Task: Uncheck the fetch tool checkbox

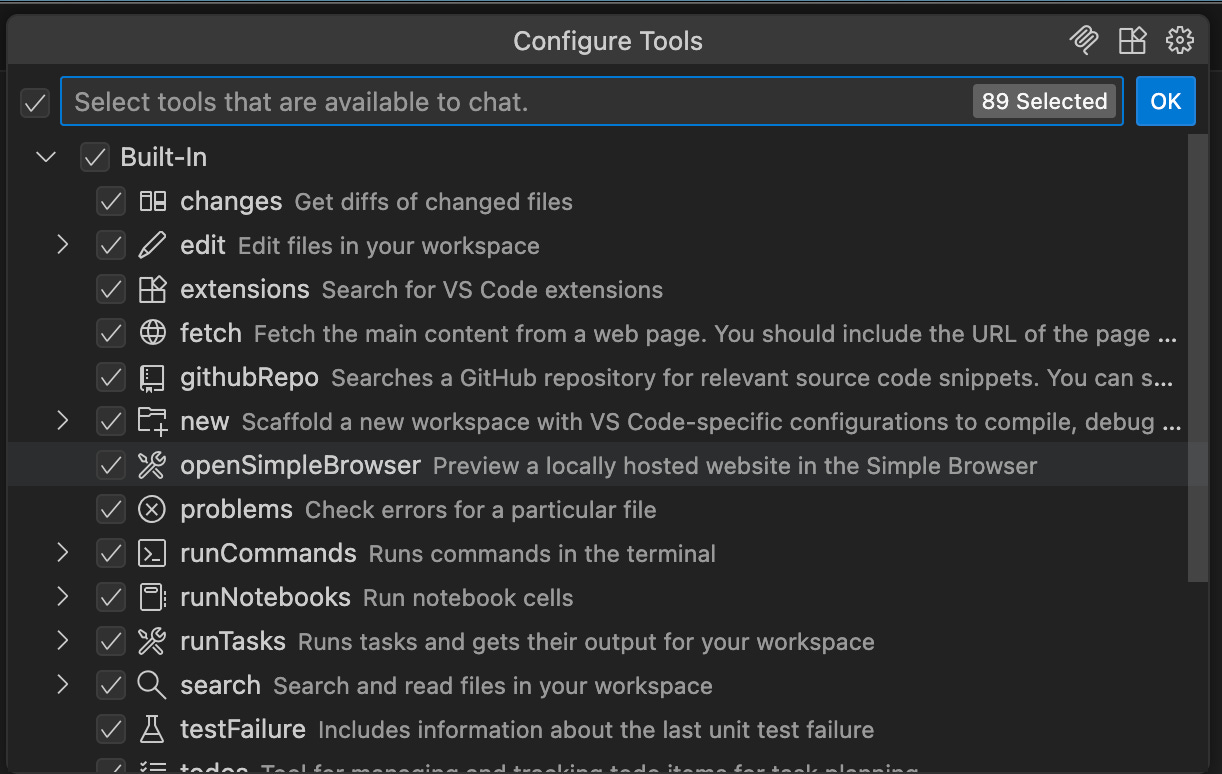Action: [111, 334]
